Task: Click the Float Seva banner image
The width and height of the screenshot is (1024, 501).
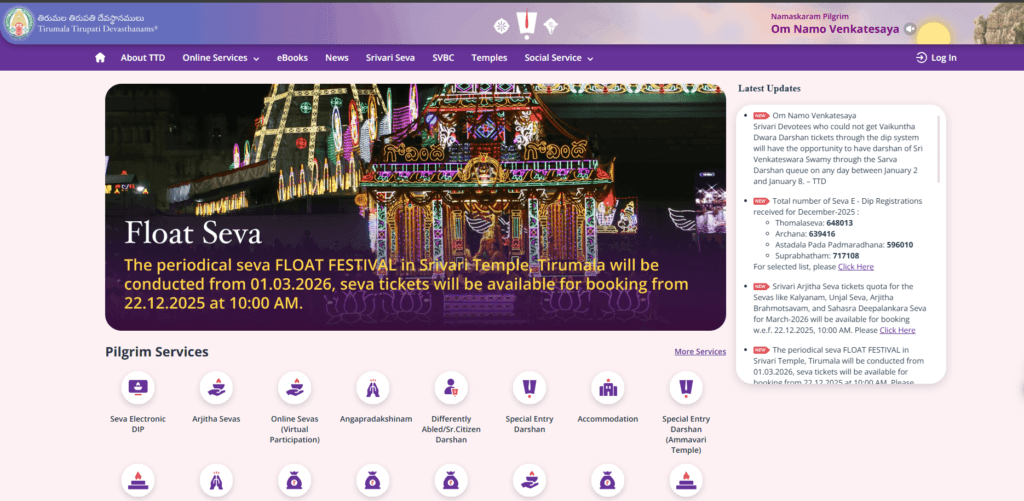Action: click(x=415, y=207)
